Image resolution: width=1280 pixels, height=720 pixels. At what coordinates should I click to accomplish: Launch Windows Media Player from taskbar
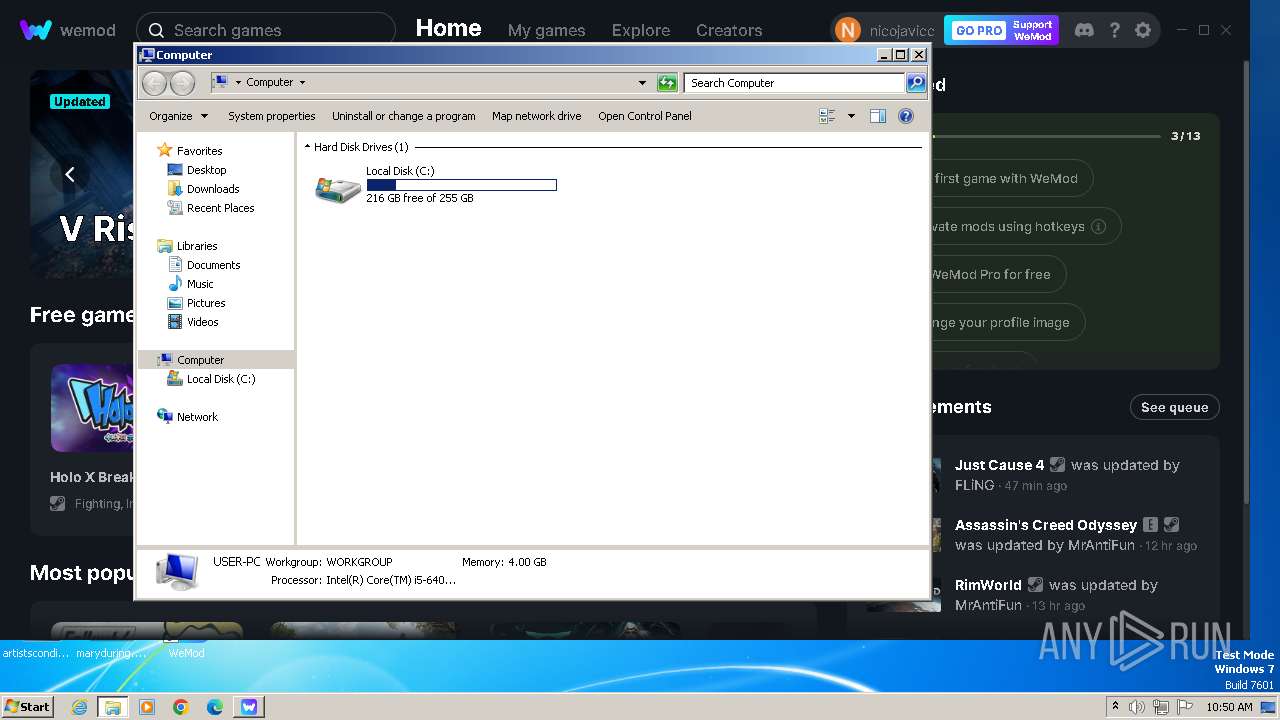click(147, 707)
